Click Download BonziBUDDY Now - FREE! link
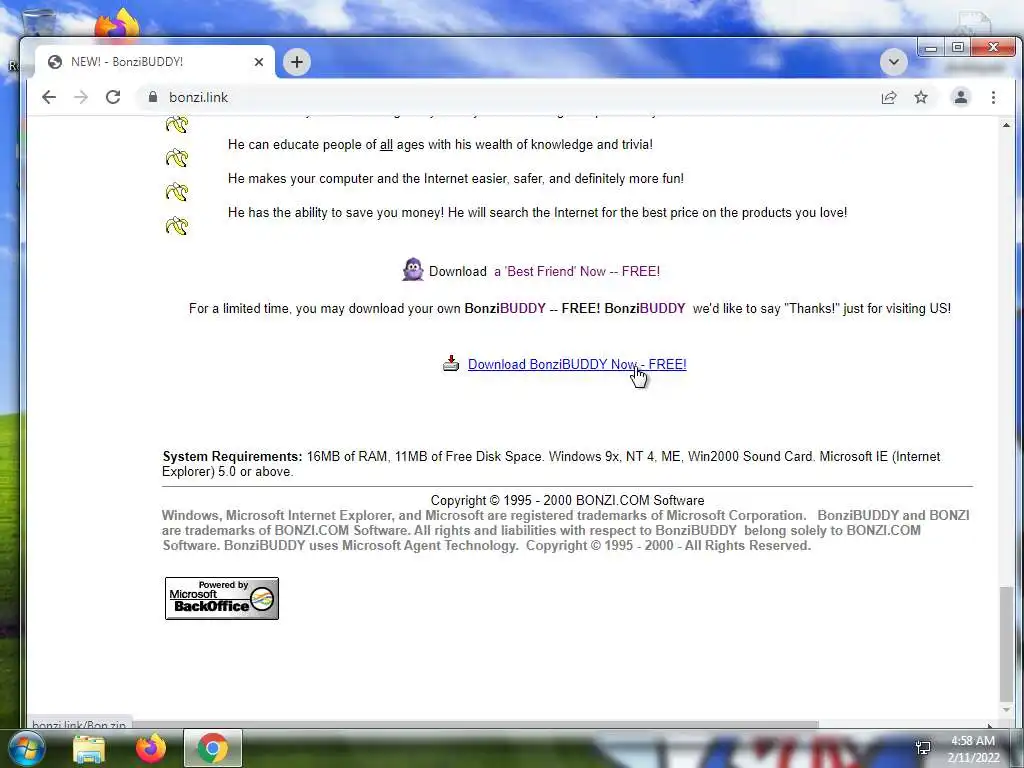The width and height of the screenshot is (1024, 768). pyautogui.click(x=577, y=364)
